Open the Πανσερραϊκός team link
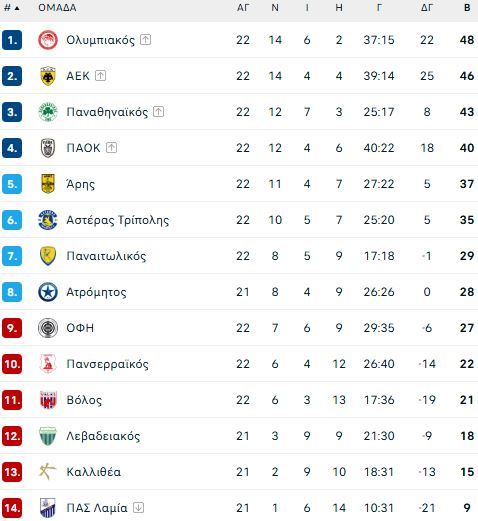 (107, 364)
